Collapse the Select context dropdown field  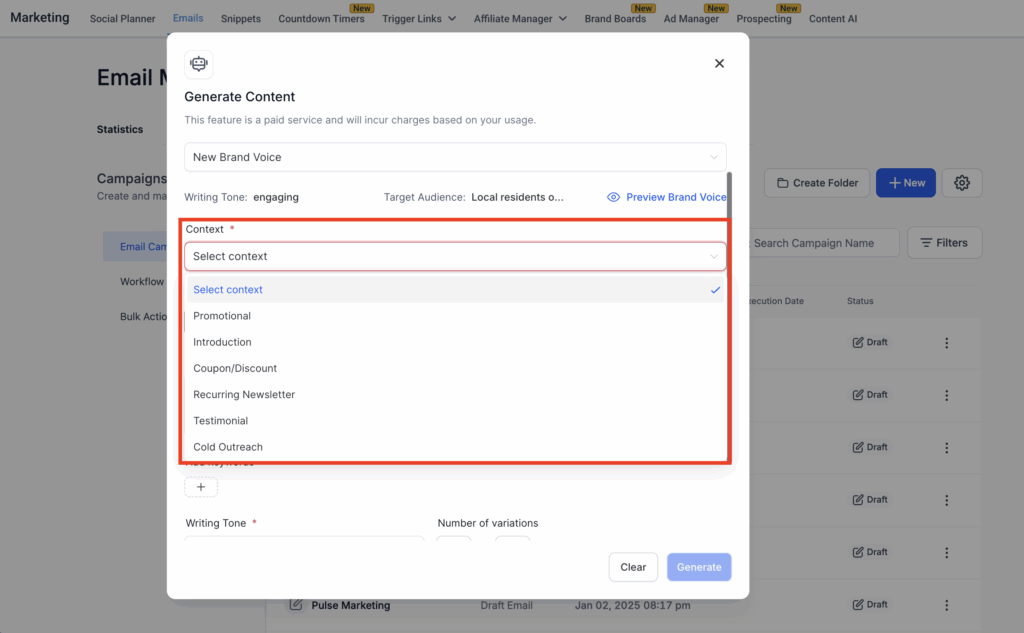click(455, 256)
